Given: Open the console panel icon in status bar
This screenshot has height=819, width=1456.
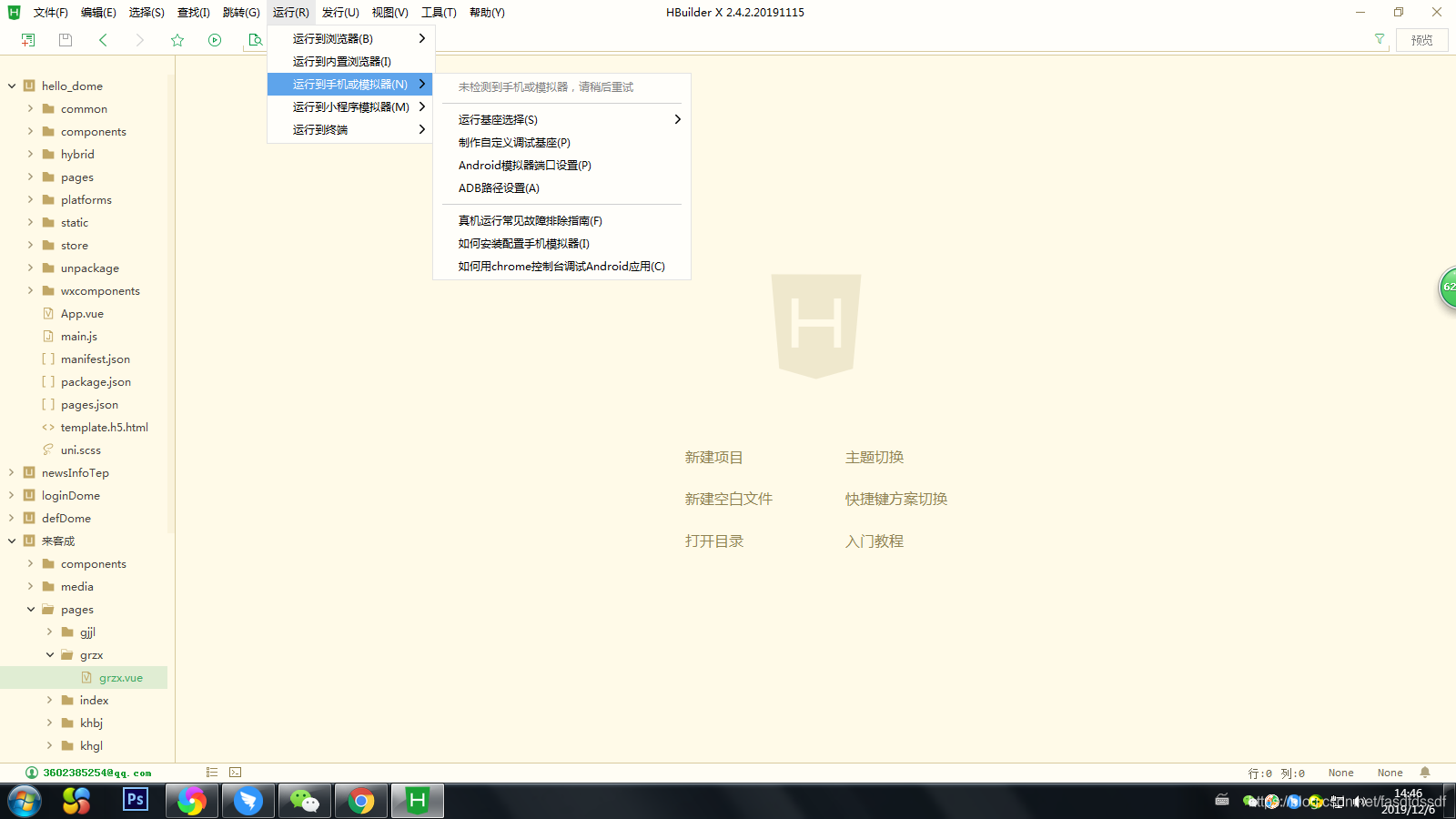Looking at the screenshot, I should (x=235, y=772).
